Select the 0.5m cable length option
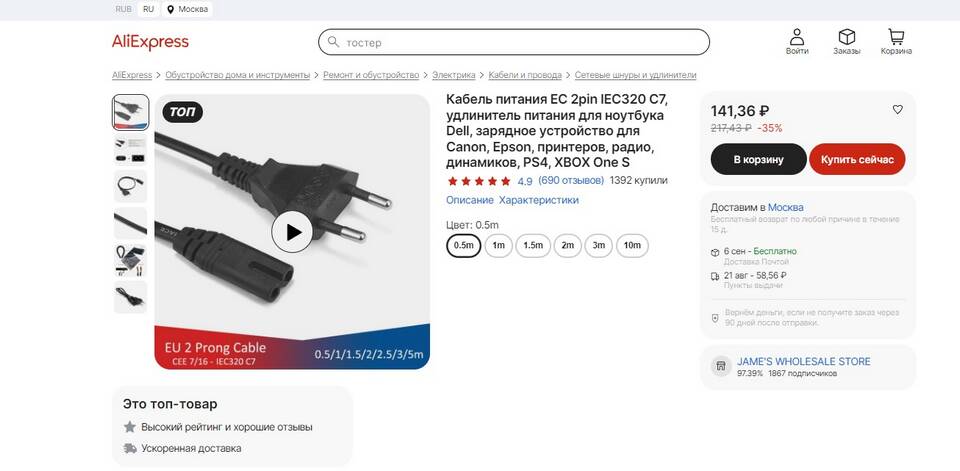 tap(464, 246)
